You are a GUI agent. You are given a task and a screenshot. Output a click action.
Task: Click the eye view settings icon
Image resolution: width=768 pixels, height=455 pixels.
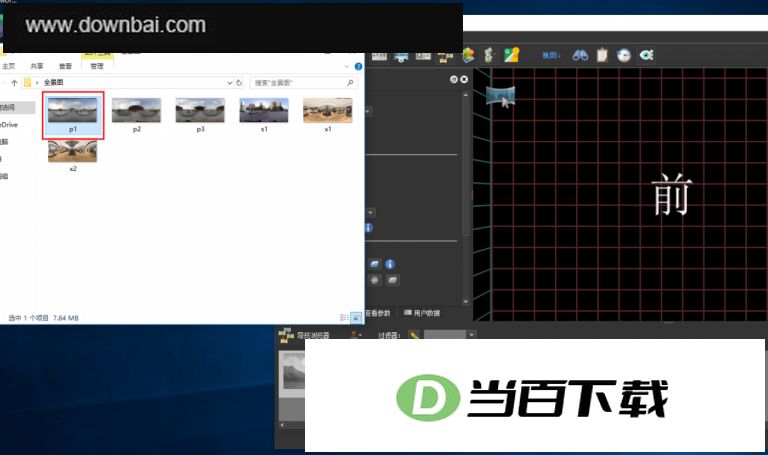coord(646,55)
